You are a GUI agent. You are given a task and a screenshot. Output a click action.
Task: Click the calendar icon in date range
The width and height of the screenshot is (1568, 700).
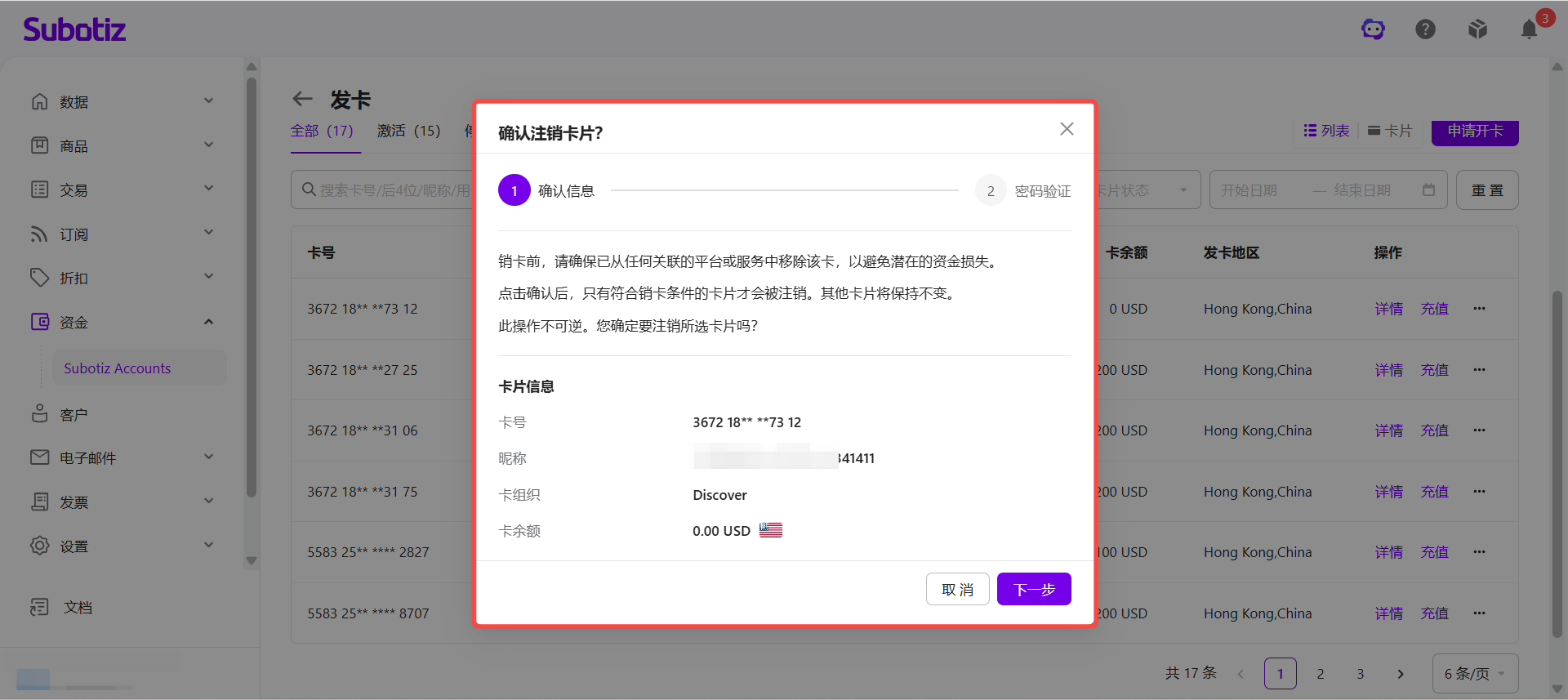click(x=1428, y=189)
